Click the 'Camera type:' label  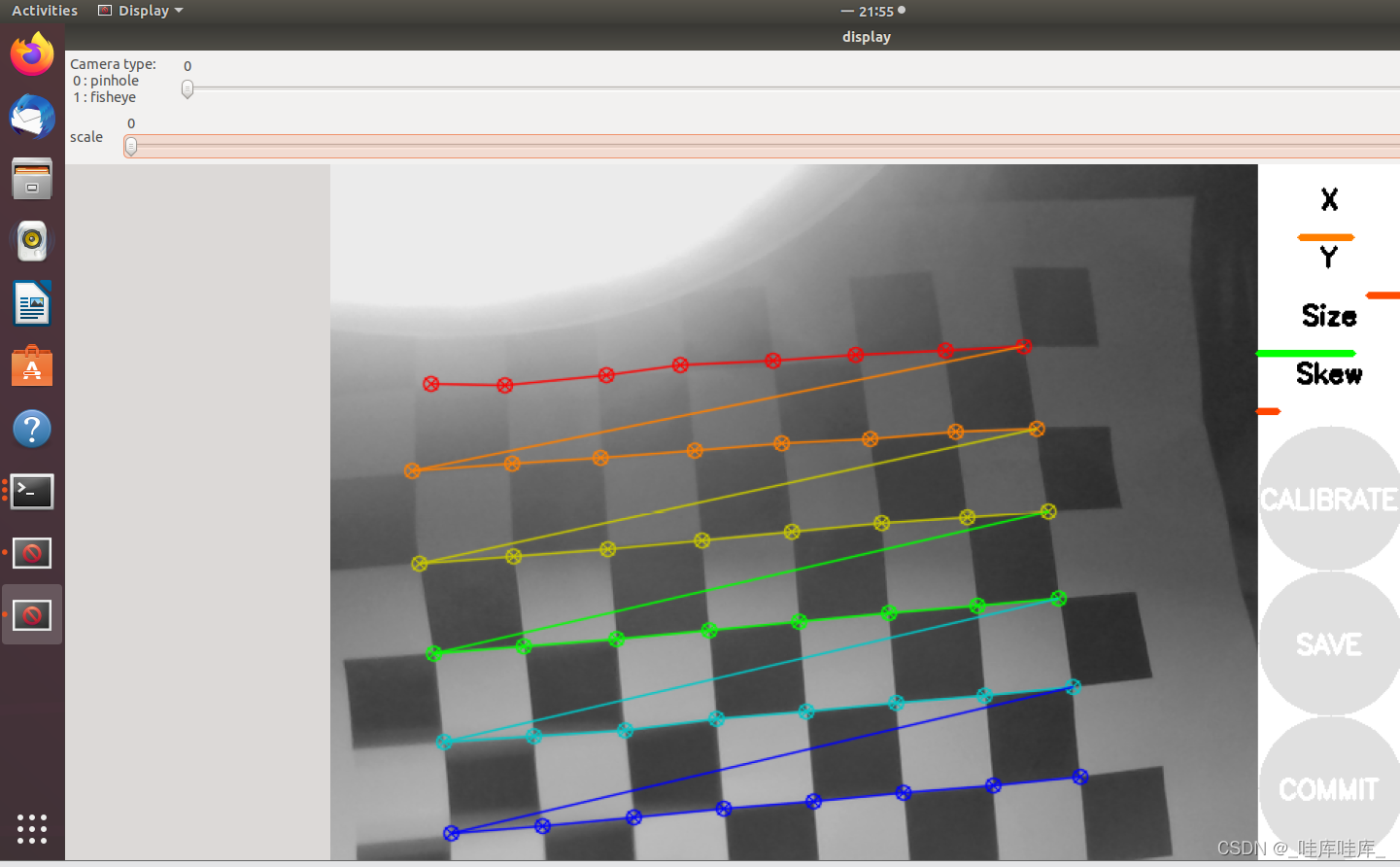113,64
